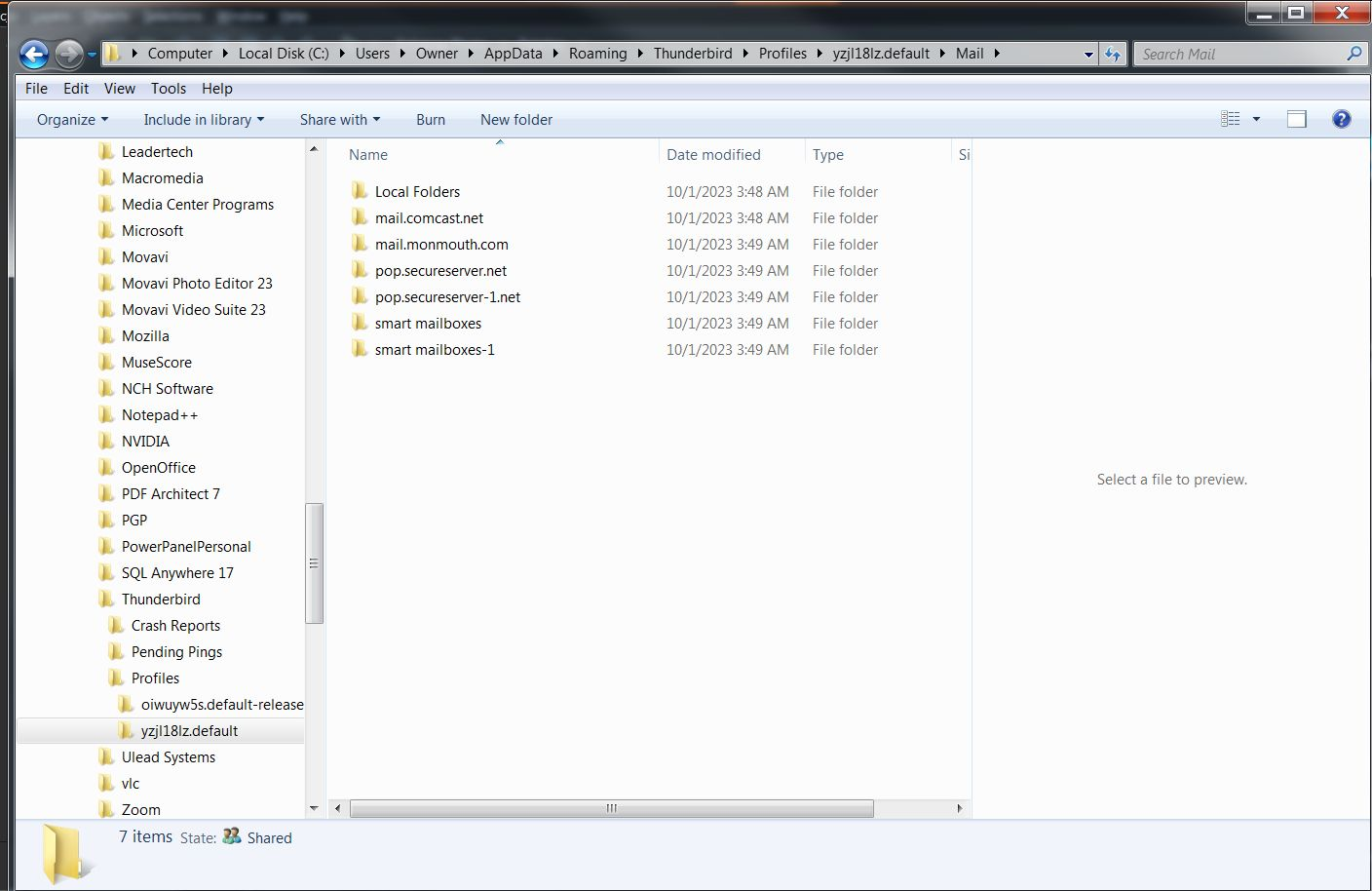Viewport: 1372px width, 891px height.
Task: Click the Back navigation arrow button
Action: point(34,54)
